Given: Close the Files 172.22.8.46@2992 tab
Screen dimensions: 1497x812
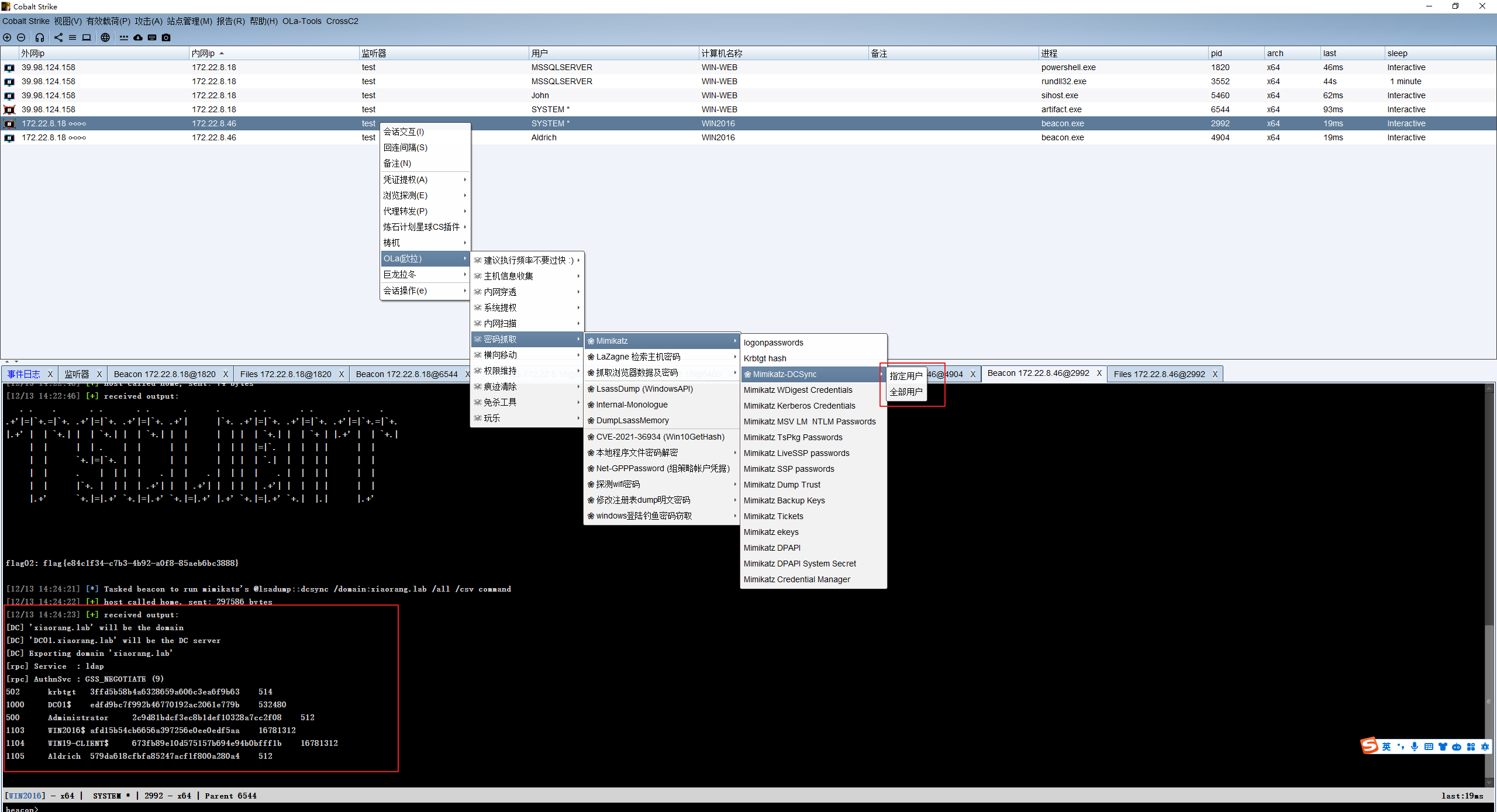Looking at the screenshot, I should coord(1215,374).
